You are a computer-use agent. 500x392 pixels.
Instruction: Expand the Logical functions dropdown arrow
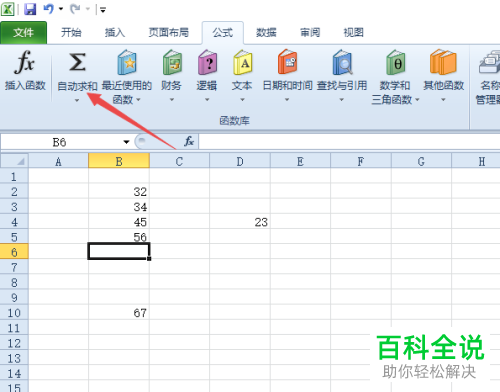[x=207, y=100]
